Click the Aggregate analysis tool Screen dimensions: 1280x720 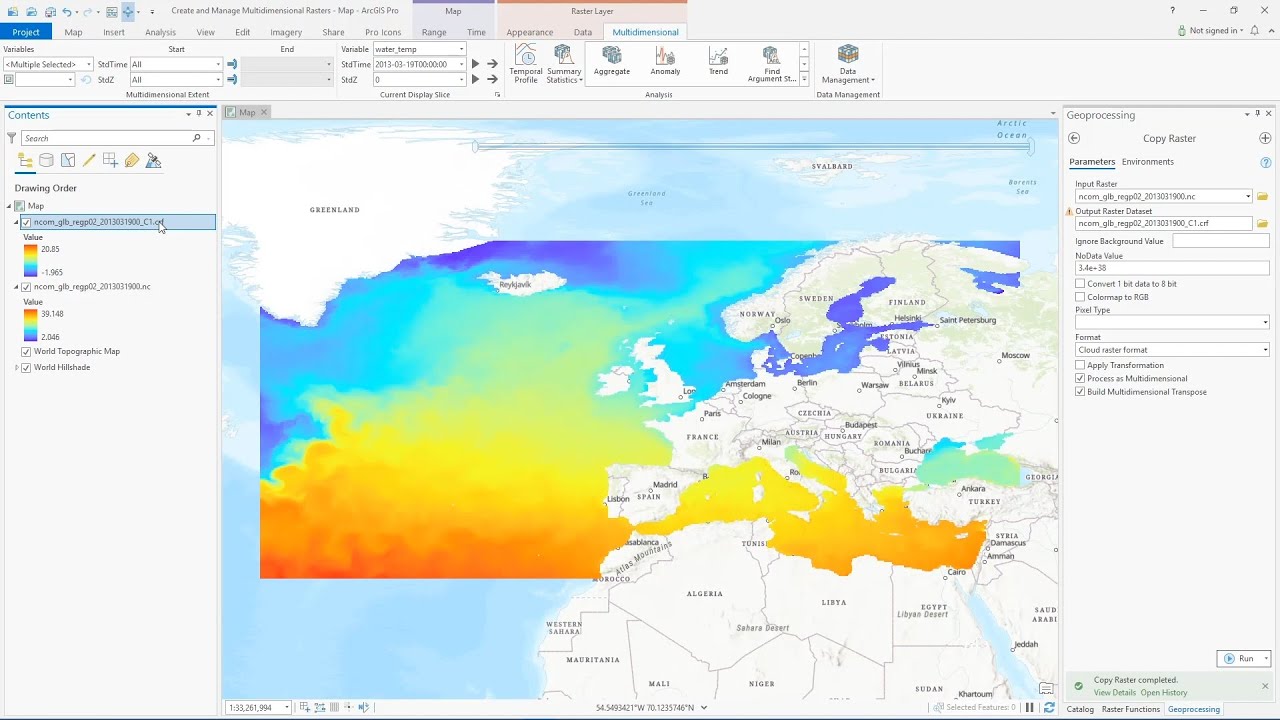(612, 62)
